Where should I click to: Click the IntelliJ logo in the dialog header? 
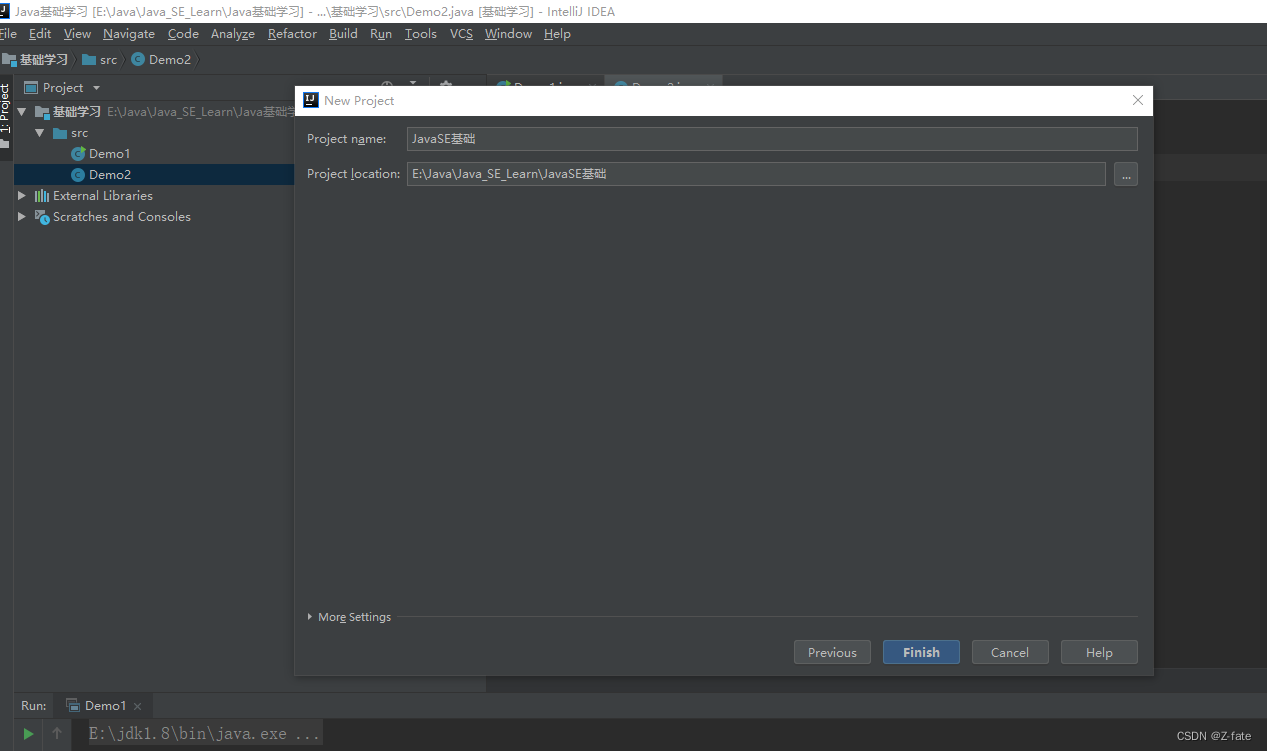pos(310,100)
